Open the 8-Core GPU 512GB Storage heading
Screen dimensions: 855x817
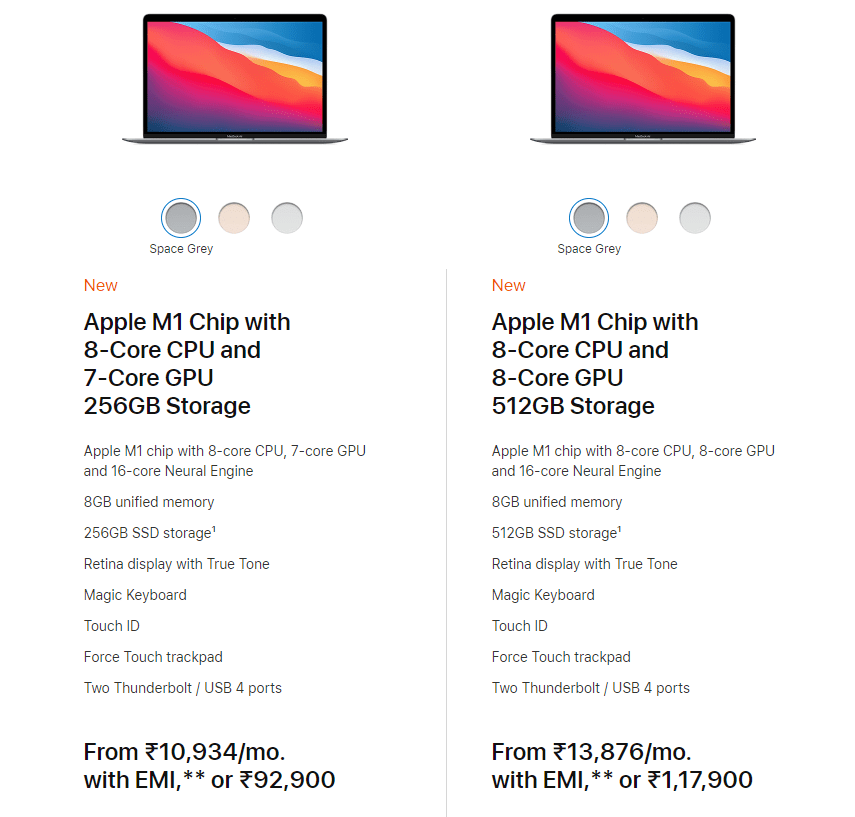point(595,364)
